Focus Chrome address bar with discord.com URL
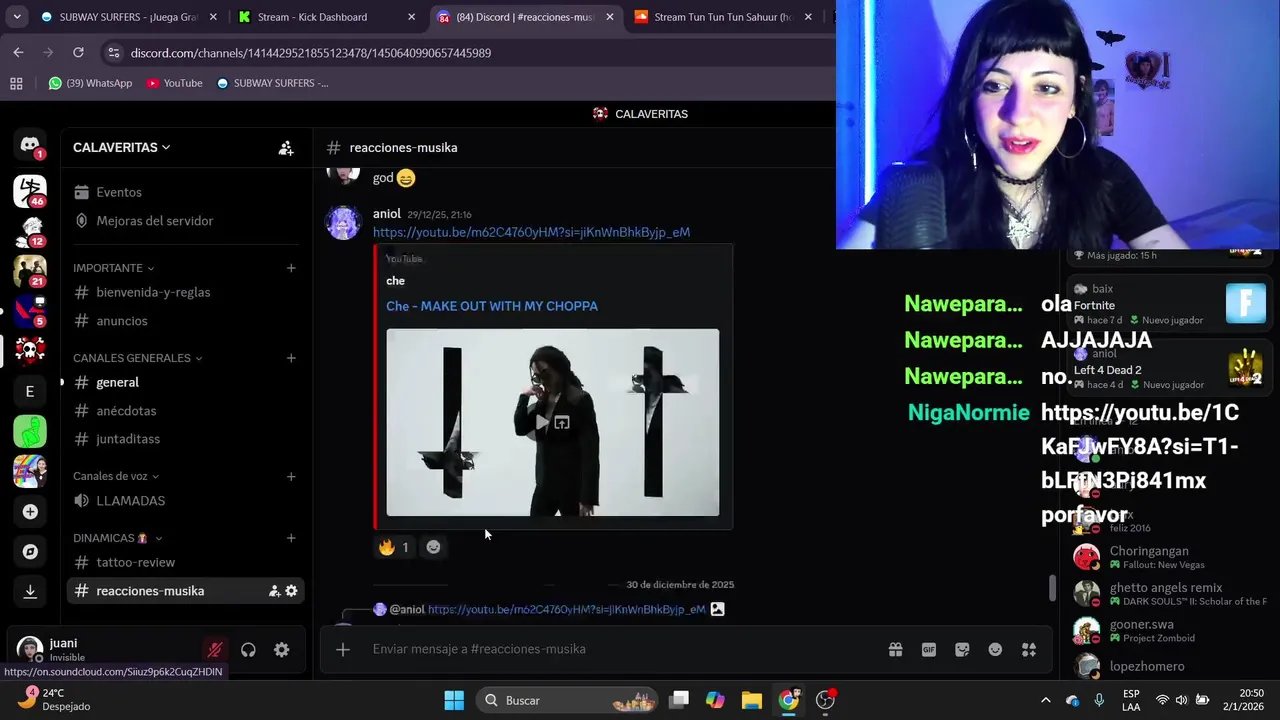Viewport: 1280px width, 720px height. click(x=470, y=52)
